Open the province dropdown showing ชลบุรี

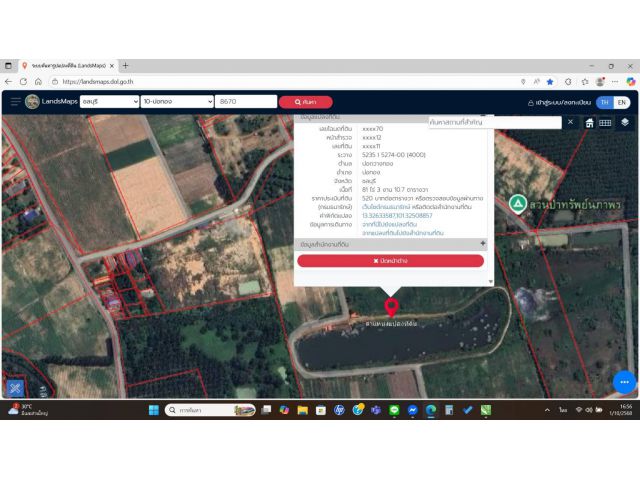coord(109,102)
